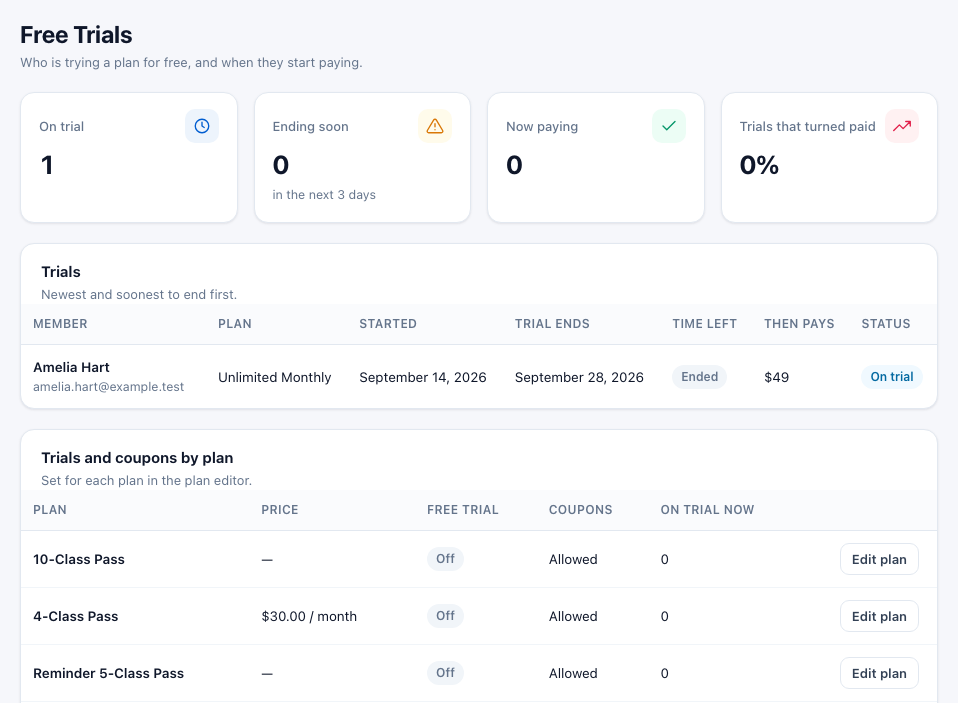958x703 pixels.
Task: Click the clock icon on On trial card
Action: [x=202, y=126]
